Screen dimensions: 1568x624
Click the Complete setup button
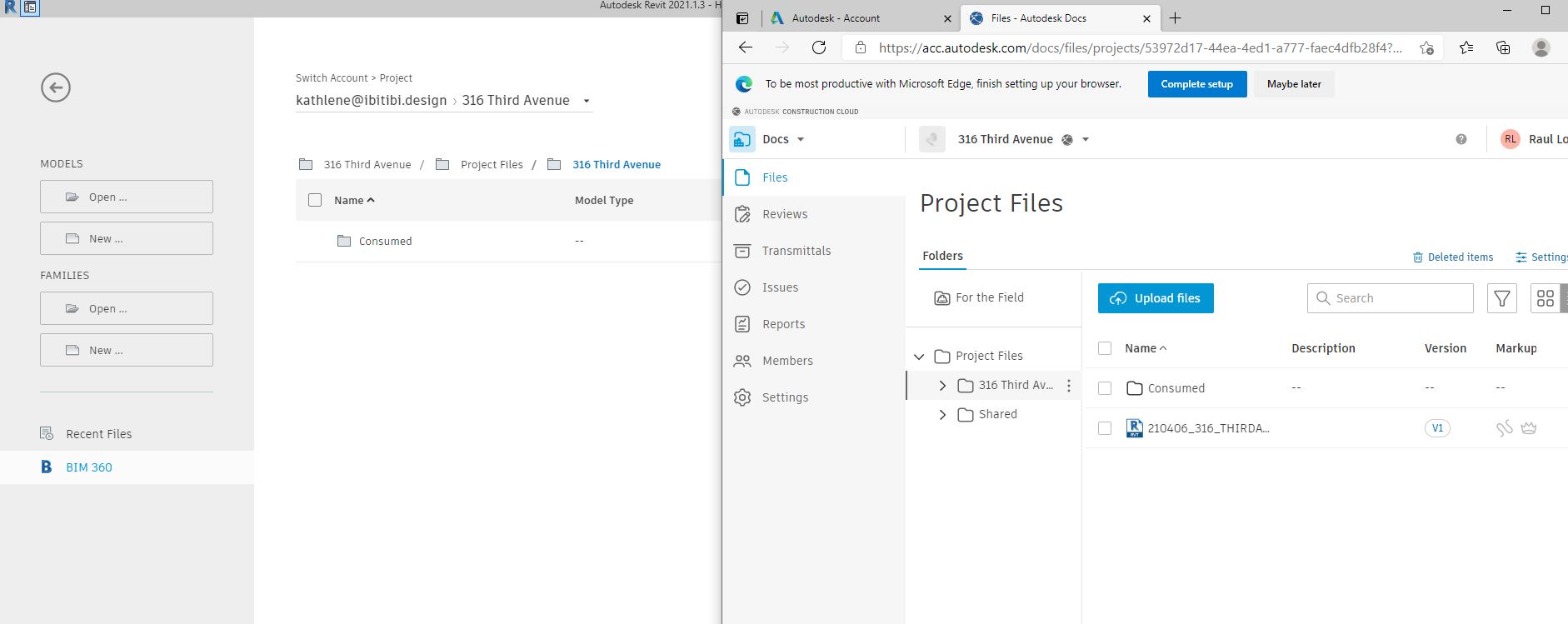pyautogui.click(x=1197, y=84)
